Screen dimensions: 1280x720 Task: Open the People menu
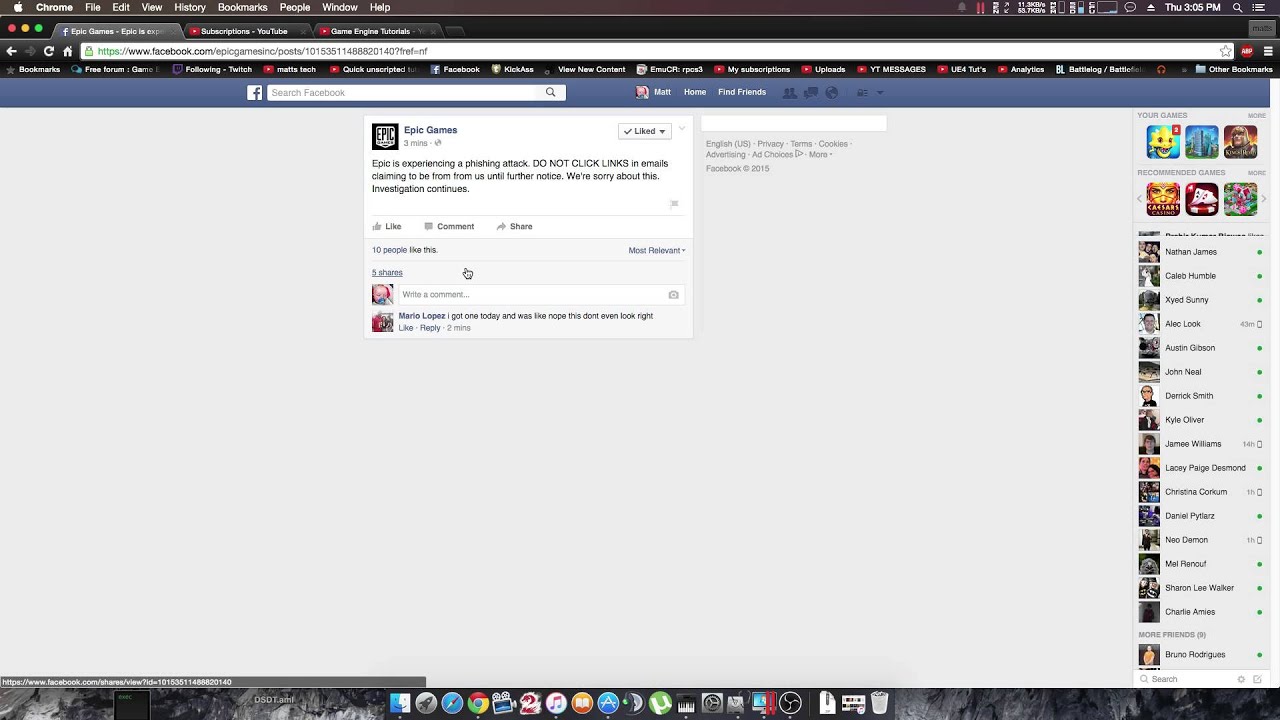(x=294, y=7)
